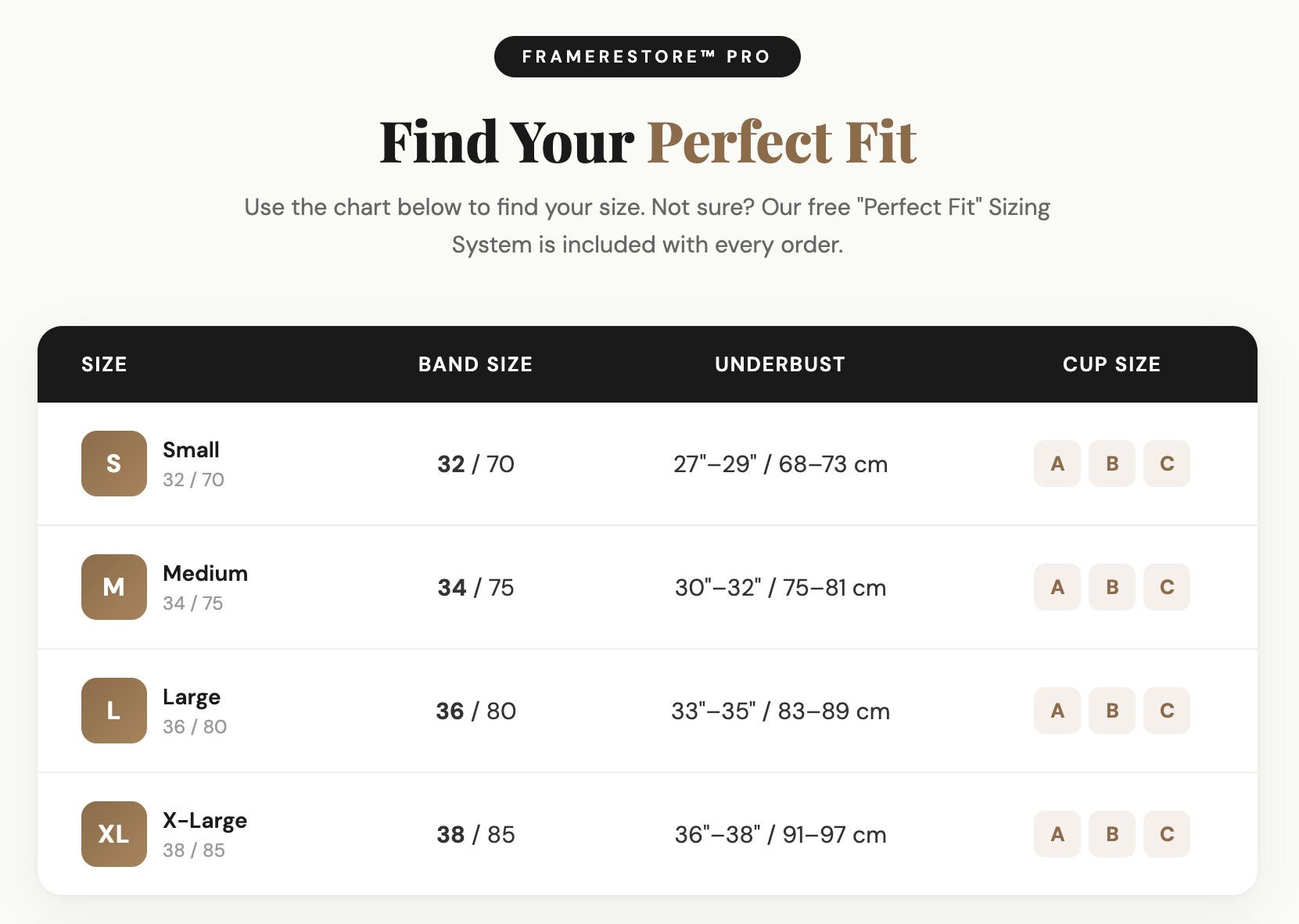
Task: Click the BAND SIZE column header
Action: 475,364
